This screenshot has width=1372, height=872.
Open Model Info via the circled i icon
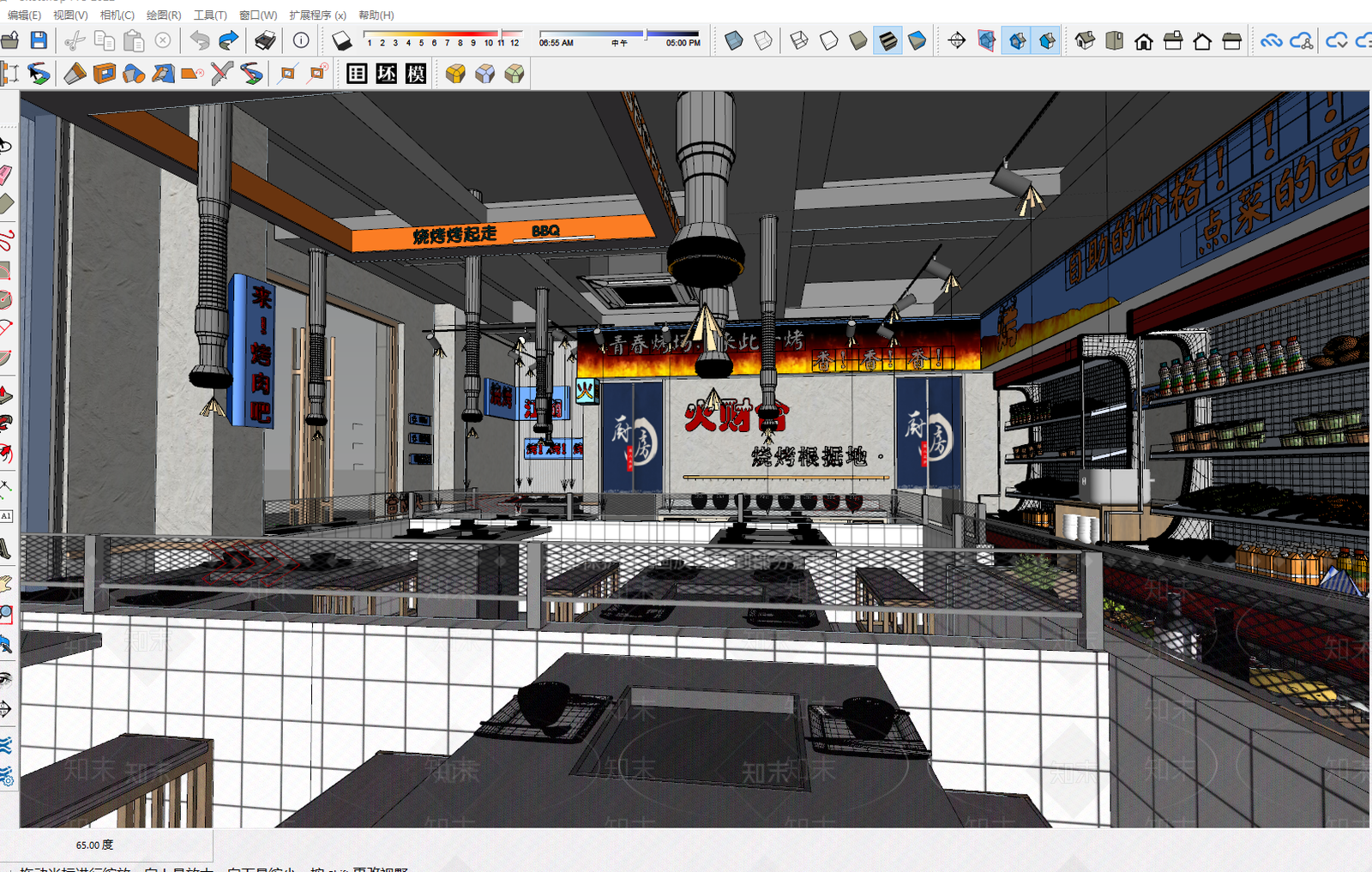pos(301,40)
